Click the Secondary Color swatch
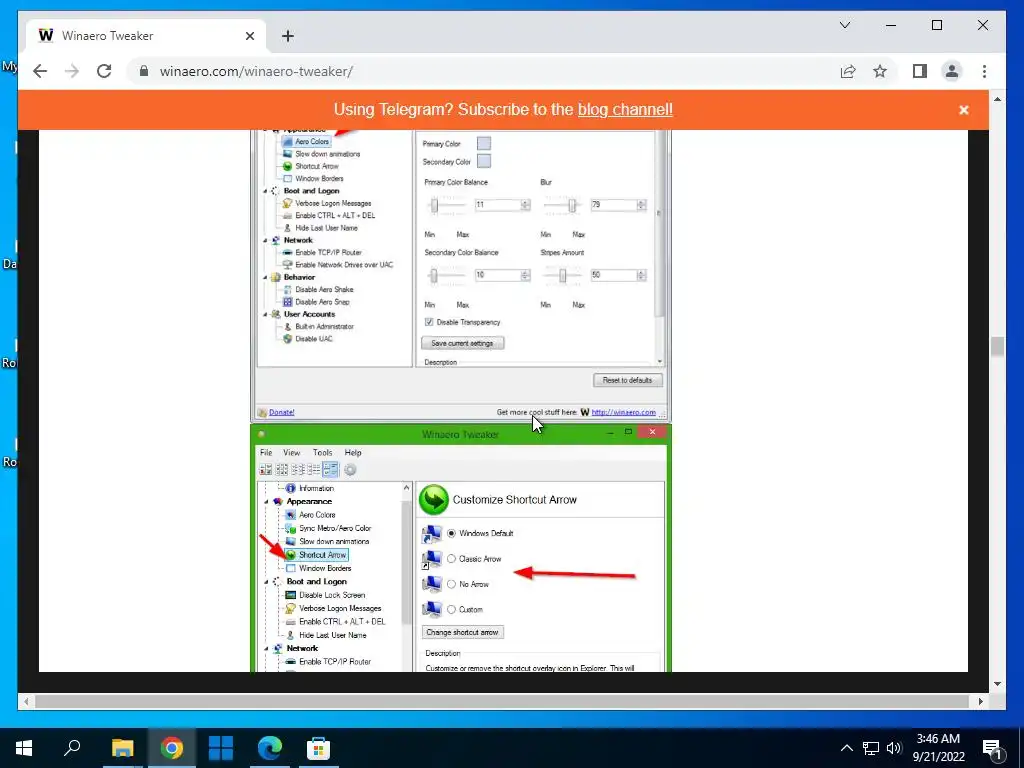 [x=484, y=161]
